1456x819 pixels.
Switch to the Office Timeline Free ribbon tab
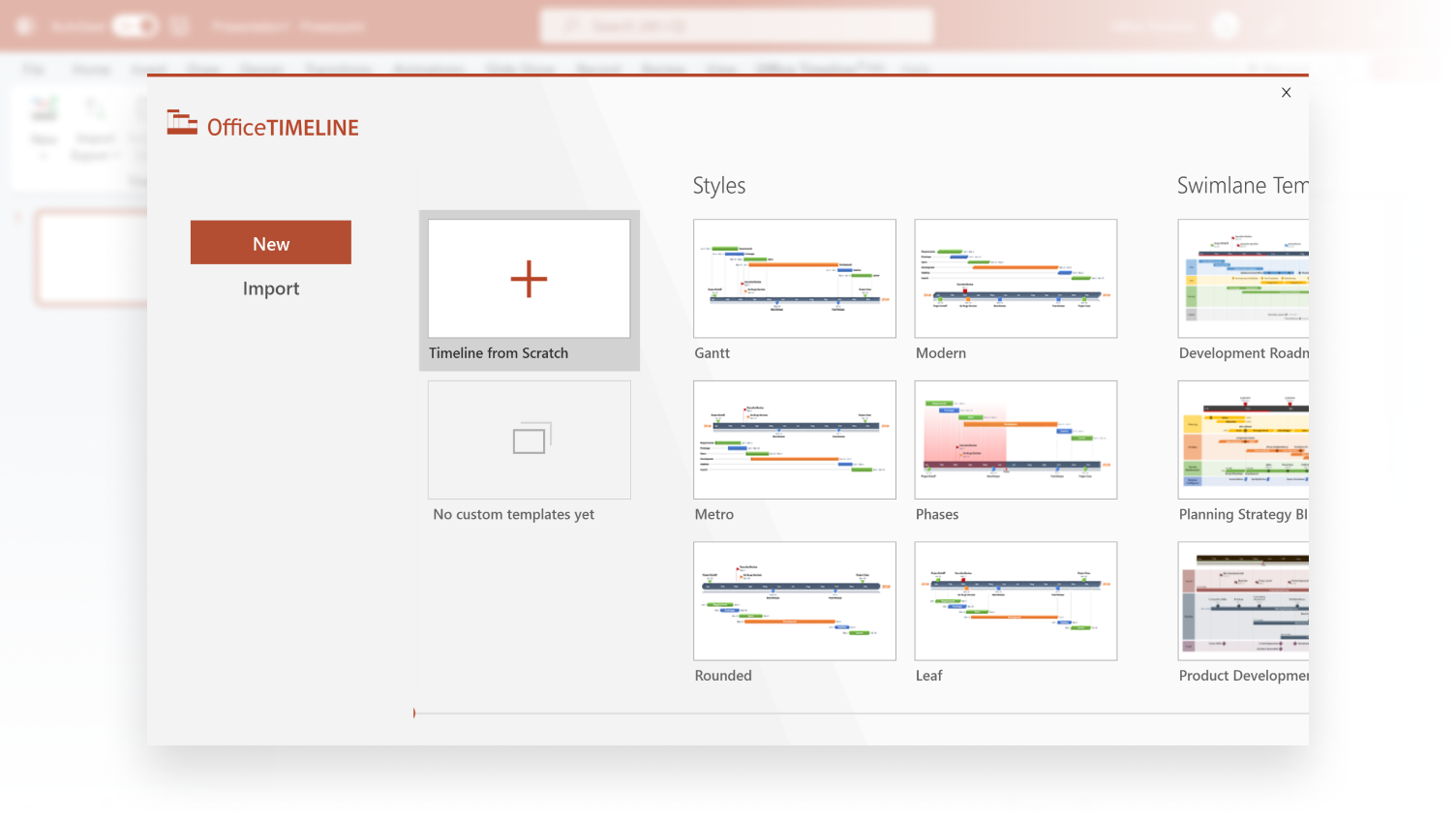click(821, 69)
